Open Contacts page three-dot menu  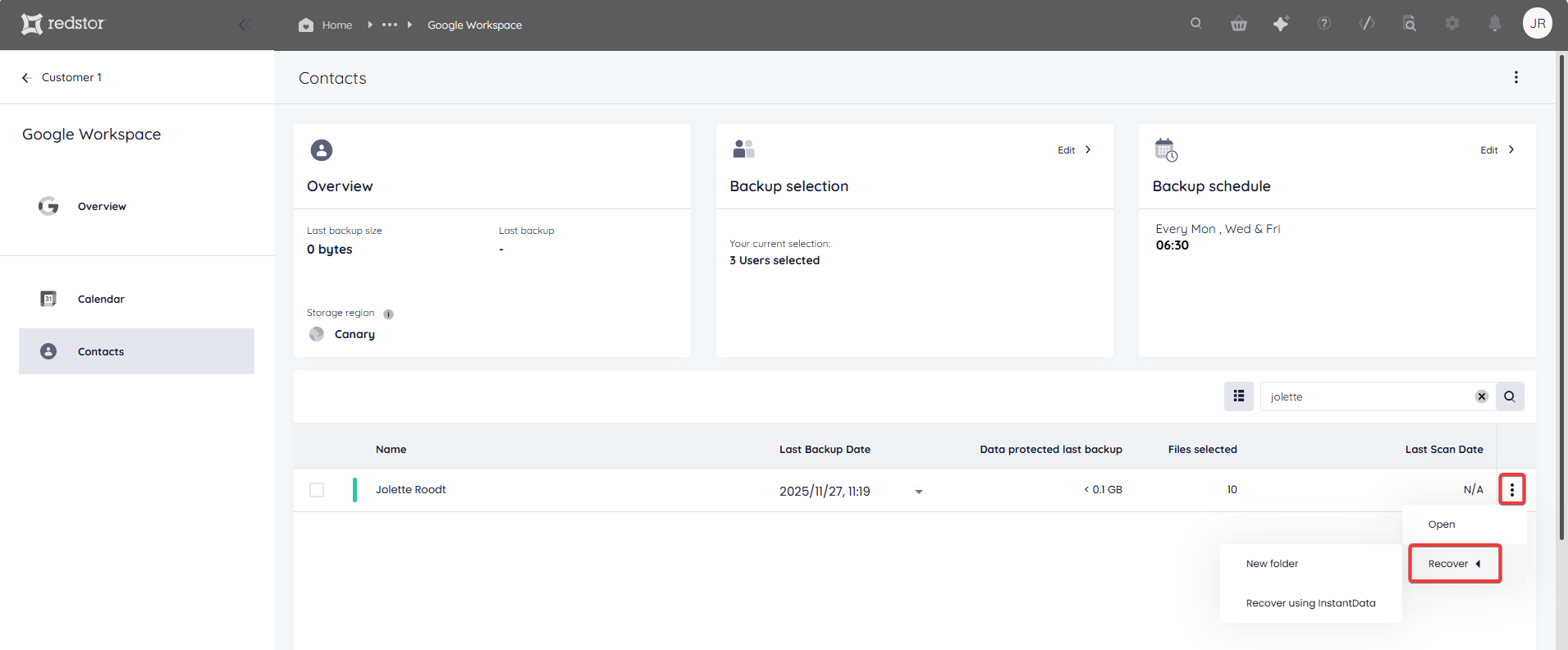(1516, 77)
